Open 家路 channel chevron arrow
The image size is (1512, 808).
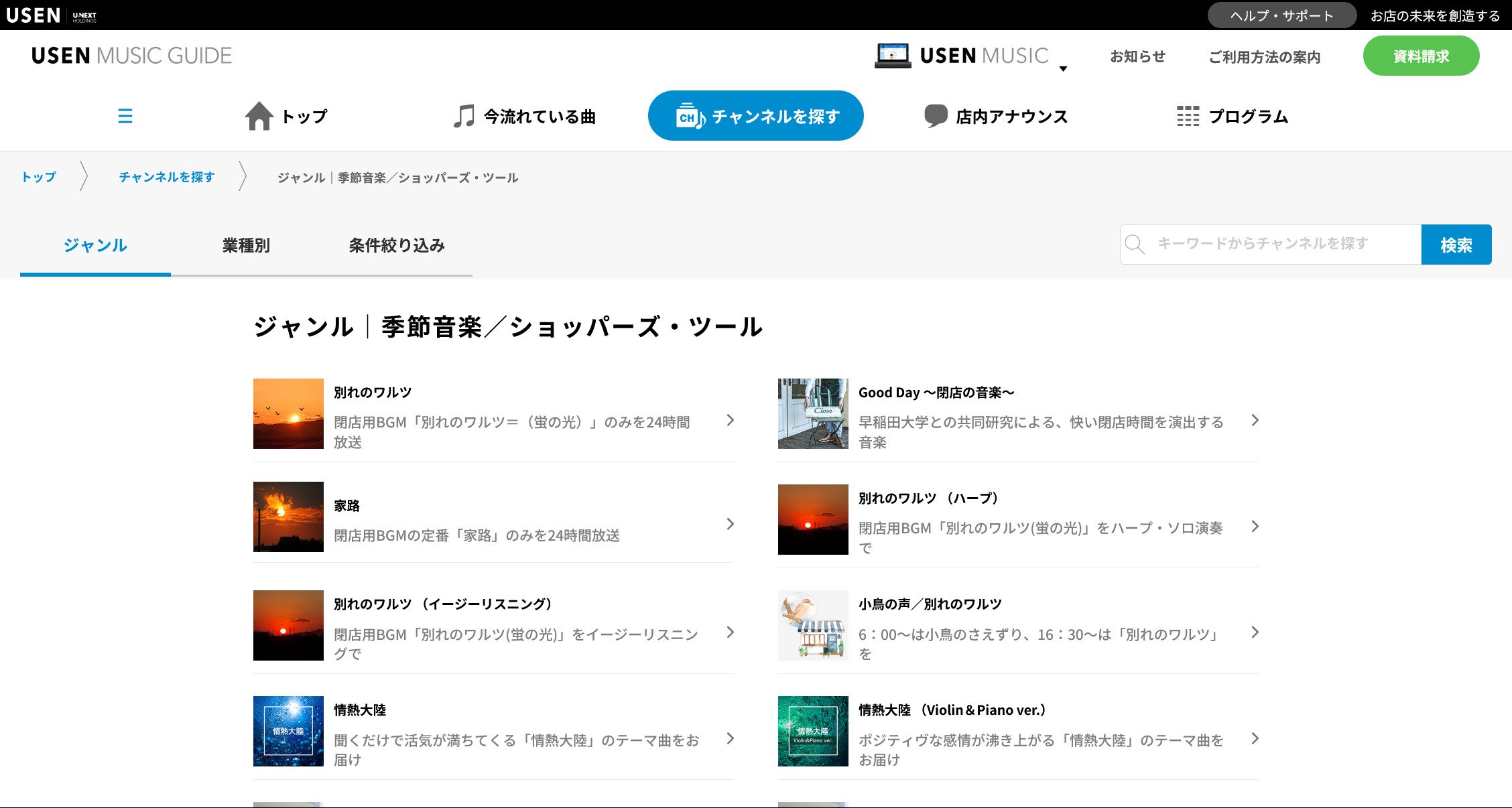pyautogui.click(x=731, y=524)
